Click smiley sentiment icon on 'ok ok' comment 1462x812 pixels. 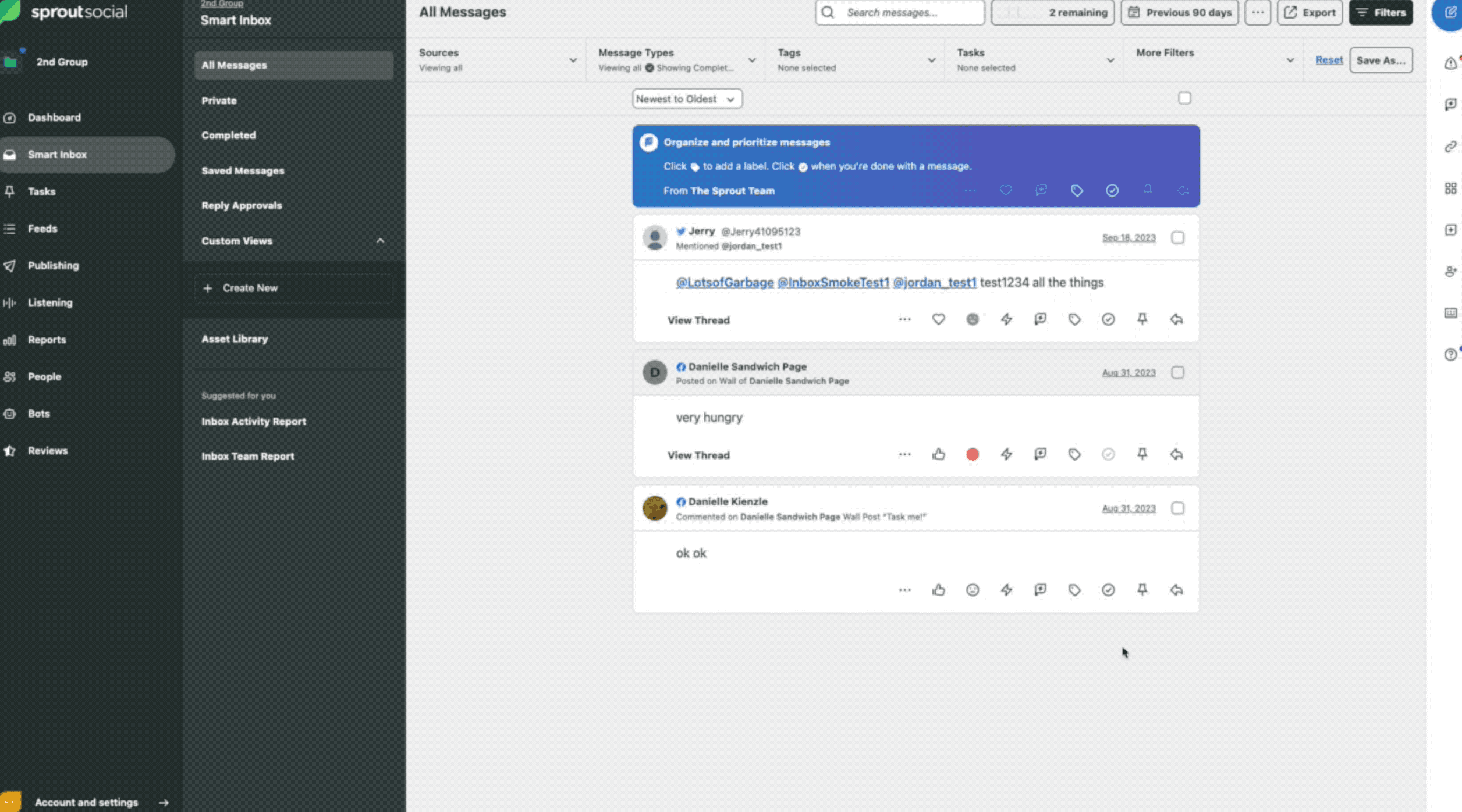(972, 590)
